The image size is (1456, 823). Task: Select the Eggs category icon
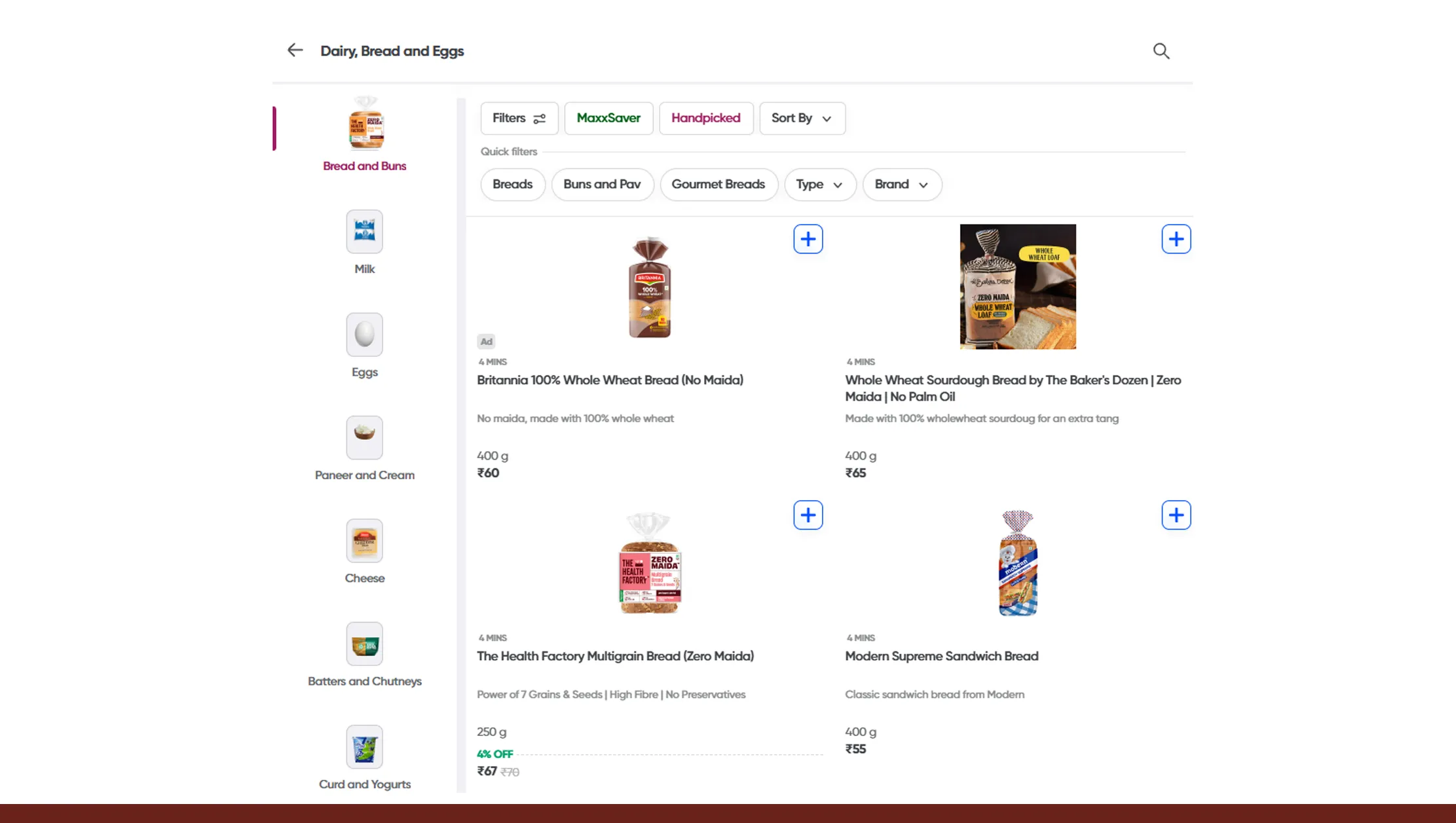click(364, 335)
